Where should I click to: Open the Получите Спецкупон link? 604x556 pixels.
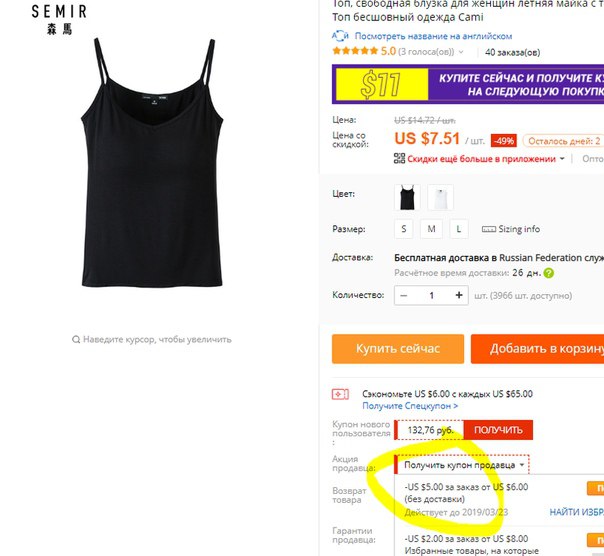410,406
